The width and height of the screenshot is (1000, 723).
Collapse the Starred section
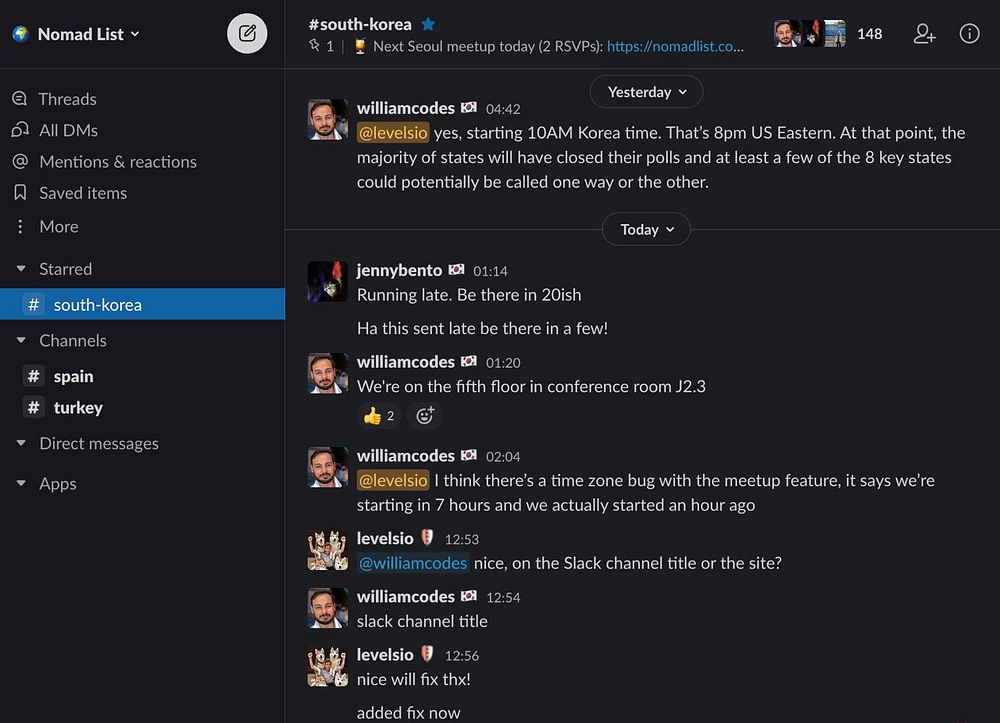click(21, 269)
